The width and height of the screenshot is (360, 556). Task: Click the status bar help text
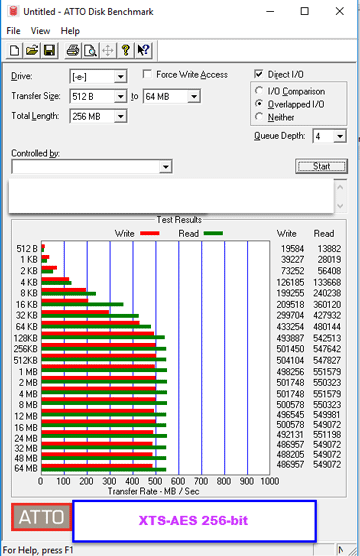(x=38, y=550)
